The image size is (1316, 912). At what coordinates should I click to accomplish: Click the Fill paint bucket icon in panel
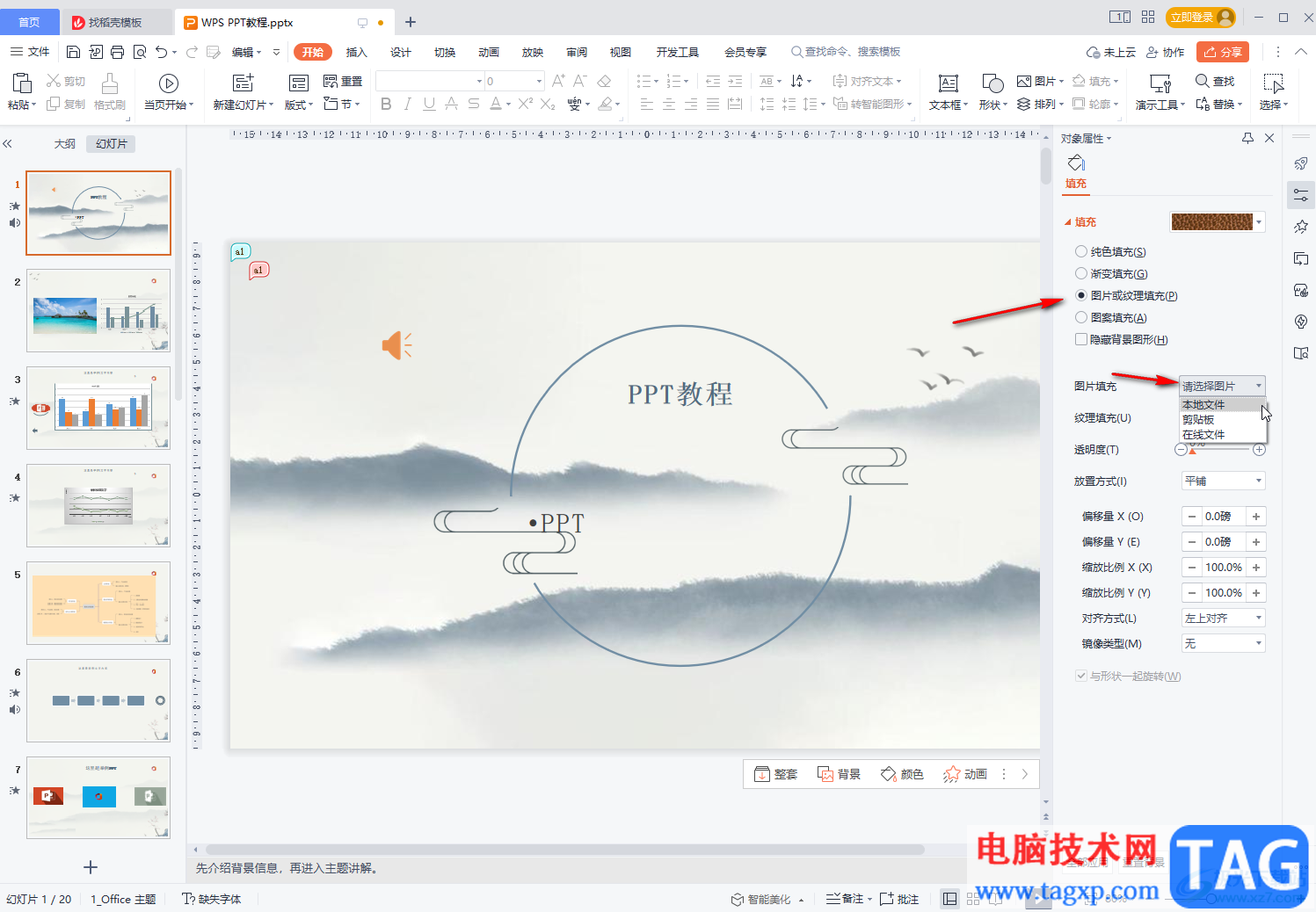pyautogui.click(x=1076, y=163)
